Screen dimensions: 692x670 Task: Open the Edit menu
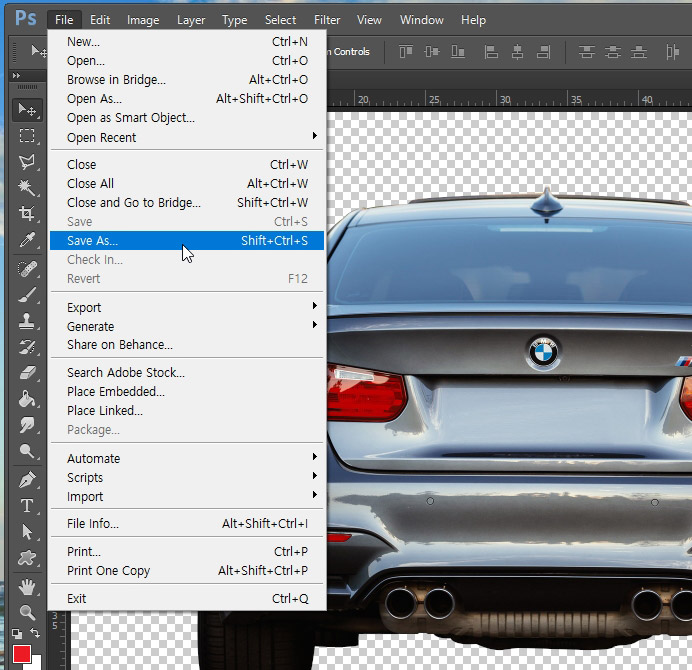(100, 20)
